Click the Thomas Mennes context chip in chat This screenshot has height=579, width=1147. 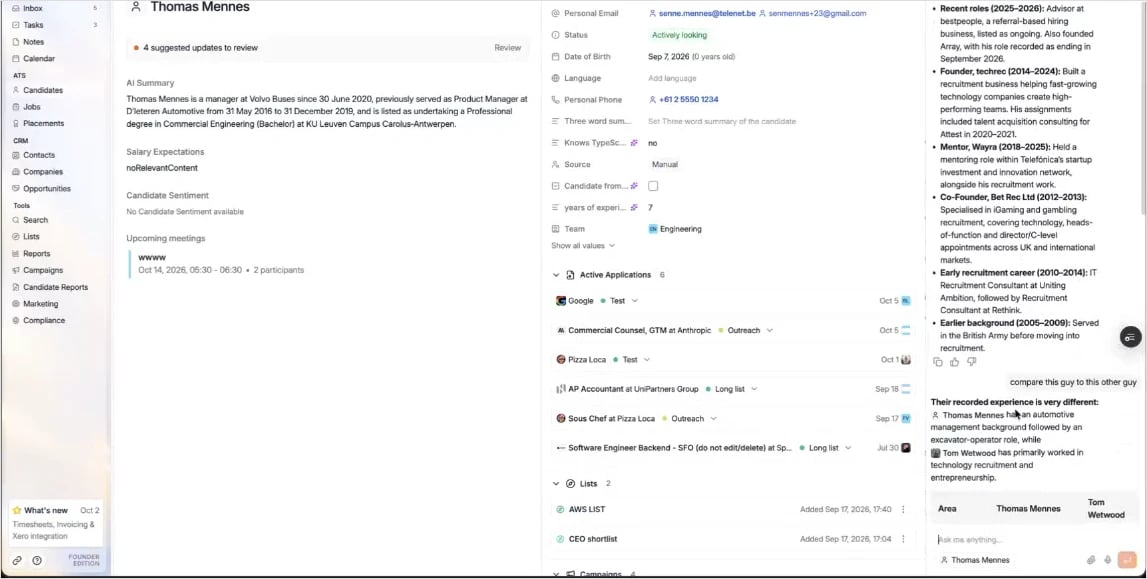coord(975,560)
